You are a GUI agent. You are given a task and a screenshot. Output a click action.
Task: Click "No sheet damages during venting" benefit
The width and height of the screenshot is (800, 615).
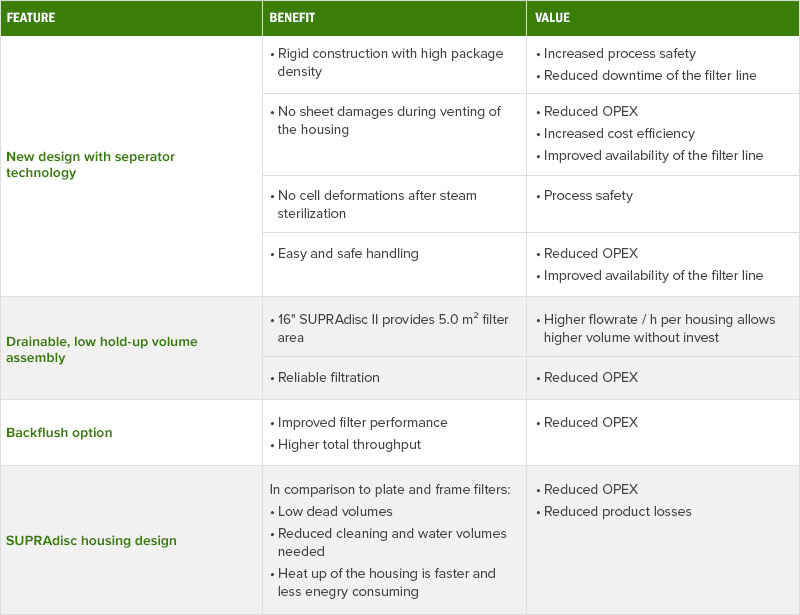(389, 120)
